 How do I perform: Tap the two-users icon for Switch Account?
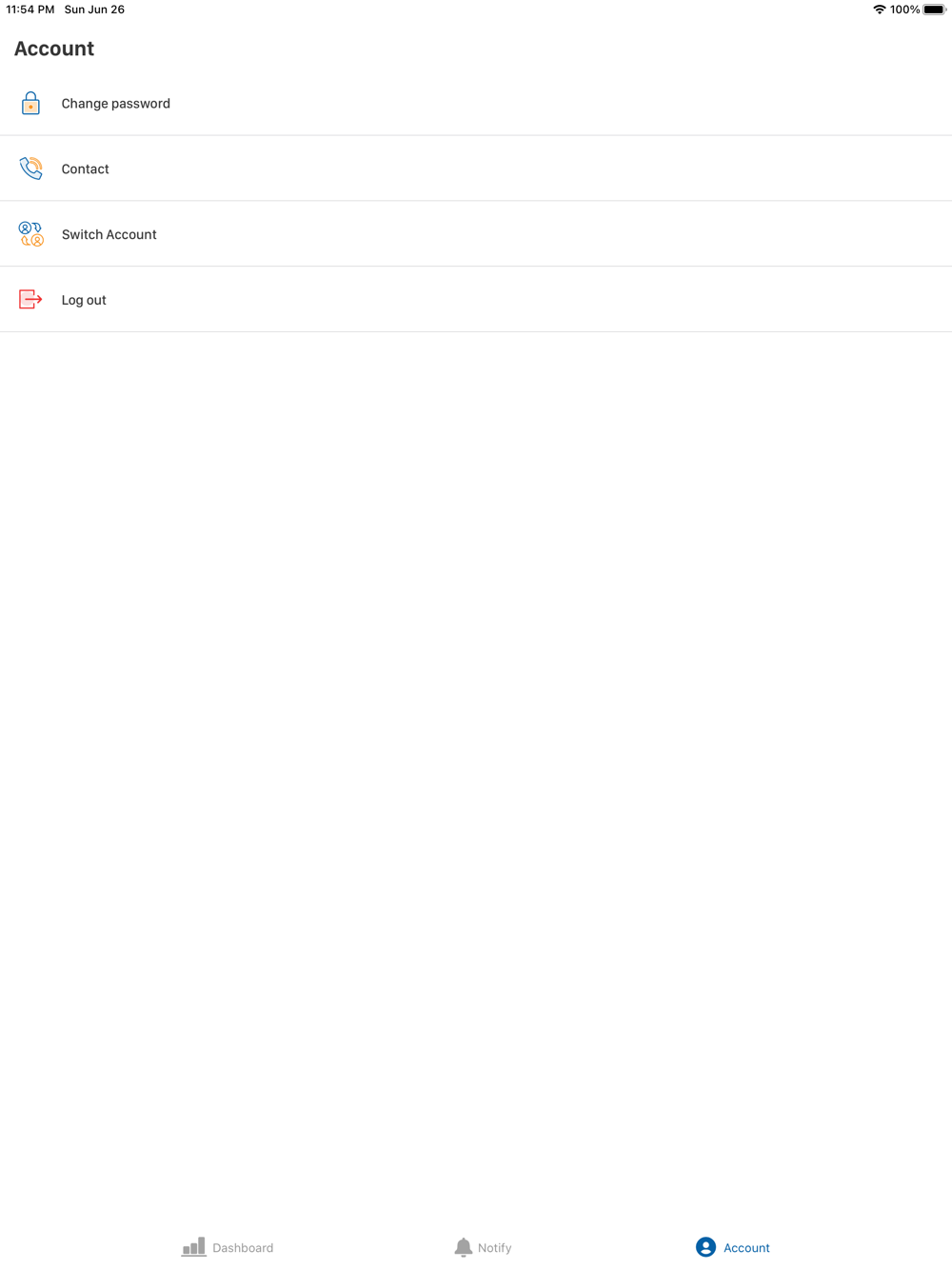pos(30,234)
